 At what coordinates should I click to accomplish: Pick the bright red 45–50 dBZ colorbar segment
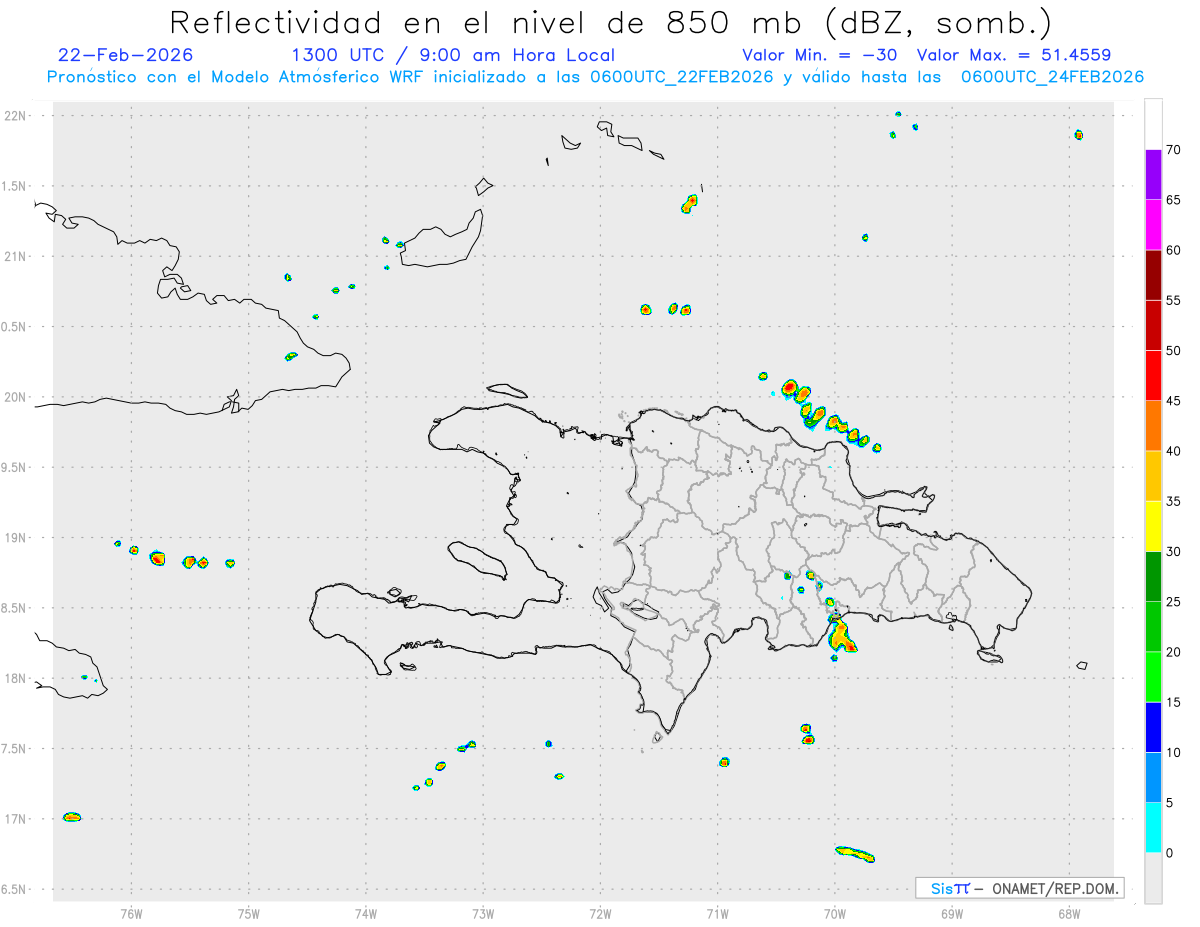[1153, 375]
